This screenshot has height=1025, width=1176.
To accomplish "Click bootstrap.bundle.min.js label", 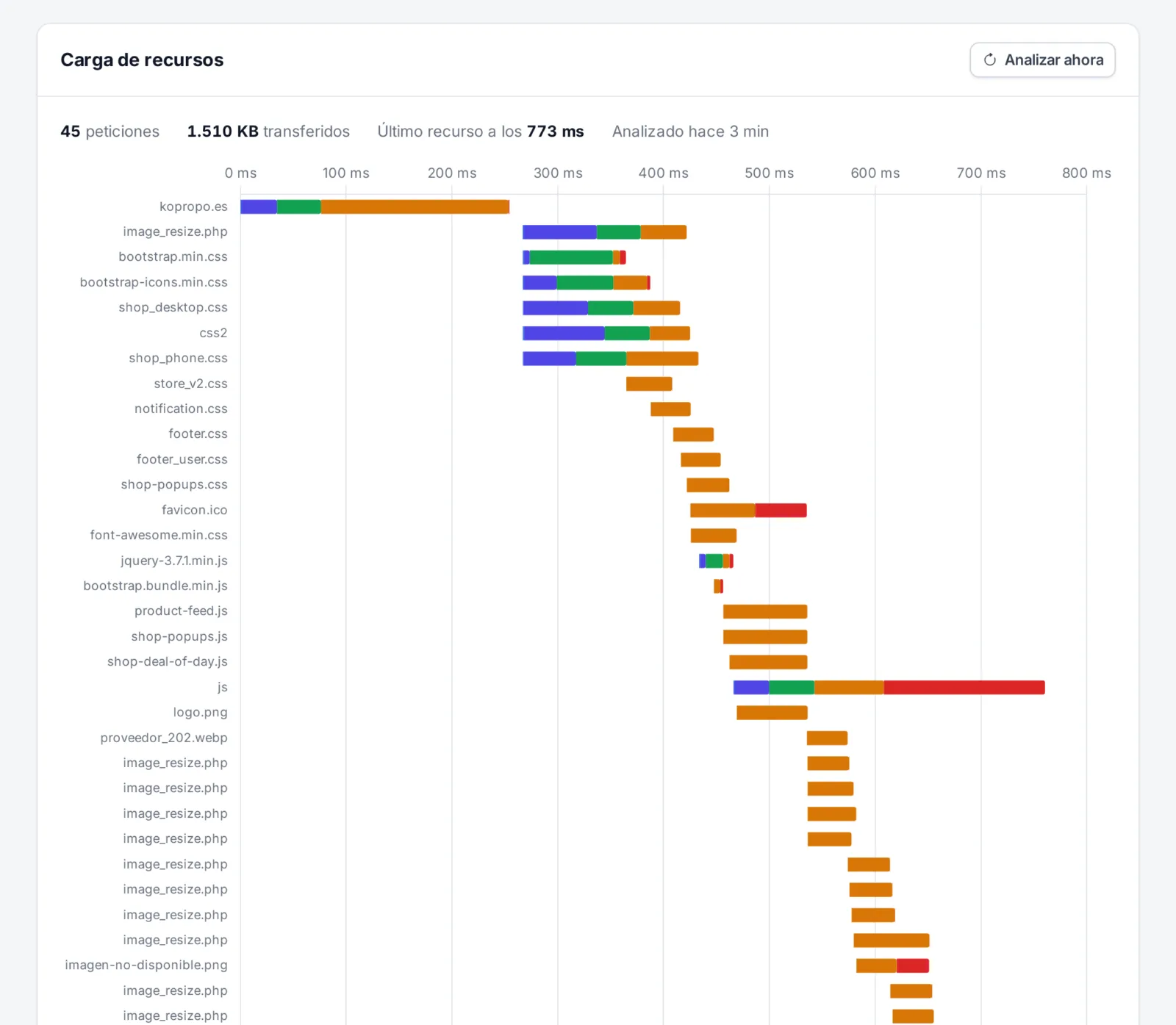I will (x=155, y=586).
